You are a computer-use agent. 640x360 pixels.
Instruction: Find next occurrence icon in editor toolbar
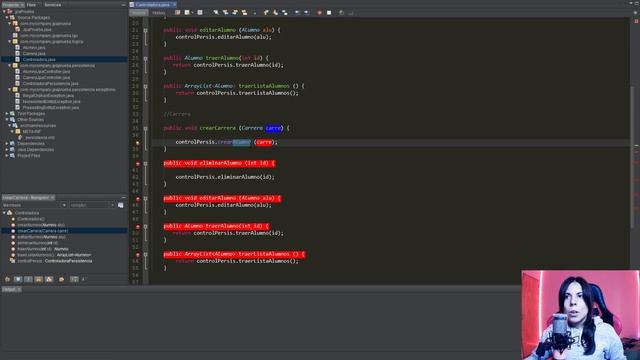235,13
